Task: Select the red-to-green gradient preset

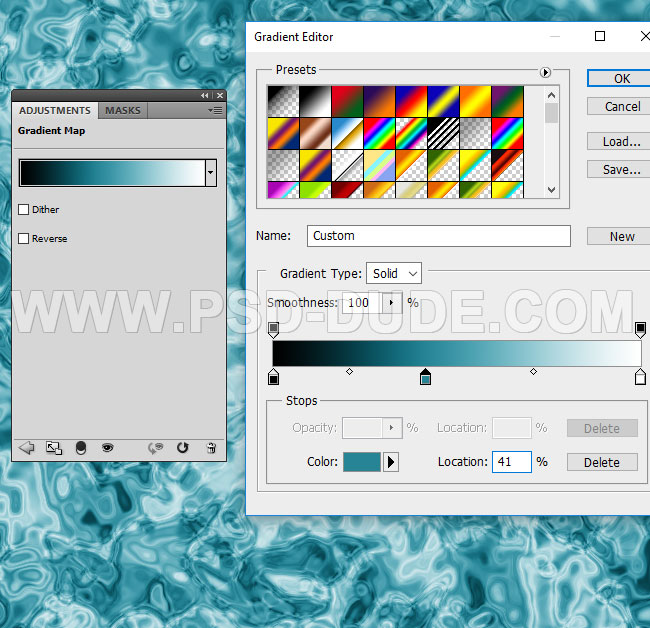Action: coord(347,101)
